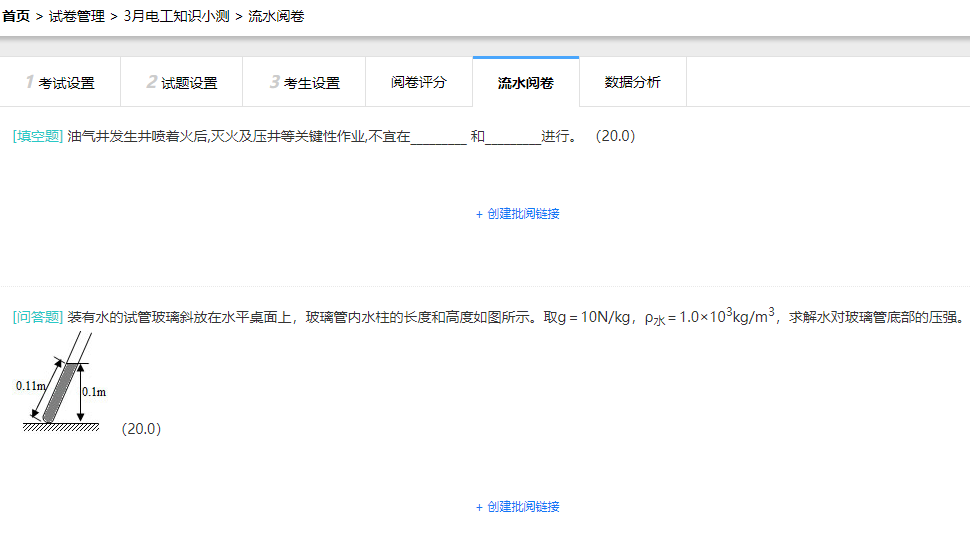The width and height of the screenshot is (970, 539).
Task: Open 试卷管理 breadcrumb link
Action: tap(77, 17)
